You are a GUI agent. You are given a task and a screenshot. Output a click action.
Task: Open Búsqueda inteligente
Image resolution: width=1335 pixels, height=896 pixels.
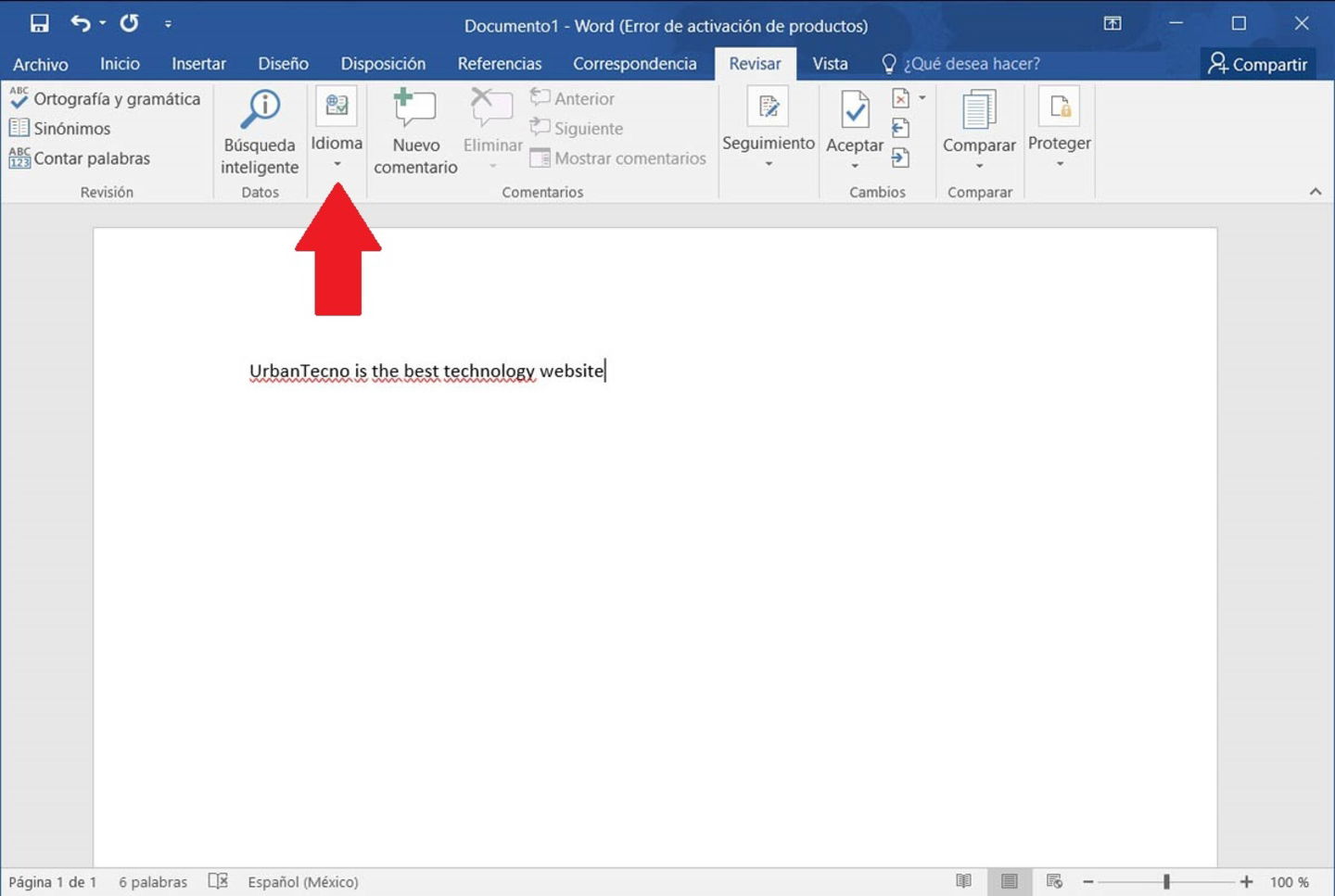pos(260,133)
